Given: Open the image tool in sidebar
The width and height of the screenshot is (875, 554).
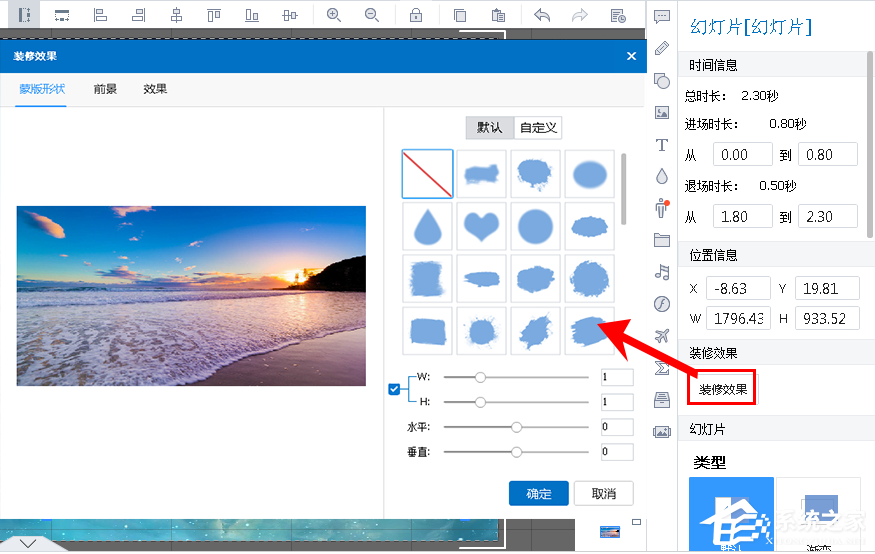Looking at the screenshot, I should pyautogui.click(x=662, y=113).
